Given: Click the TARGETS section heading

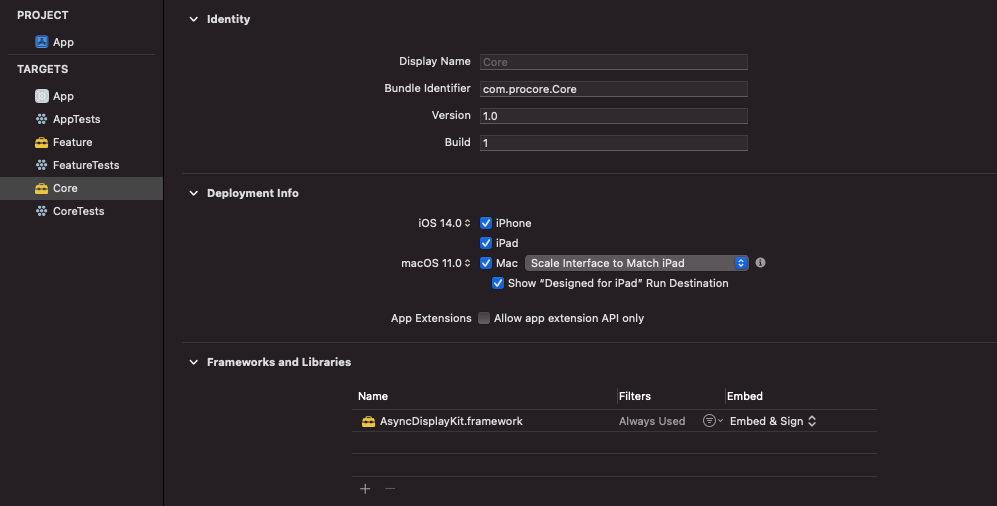Looking at the screenshot, I should [x=43, y=69].
